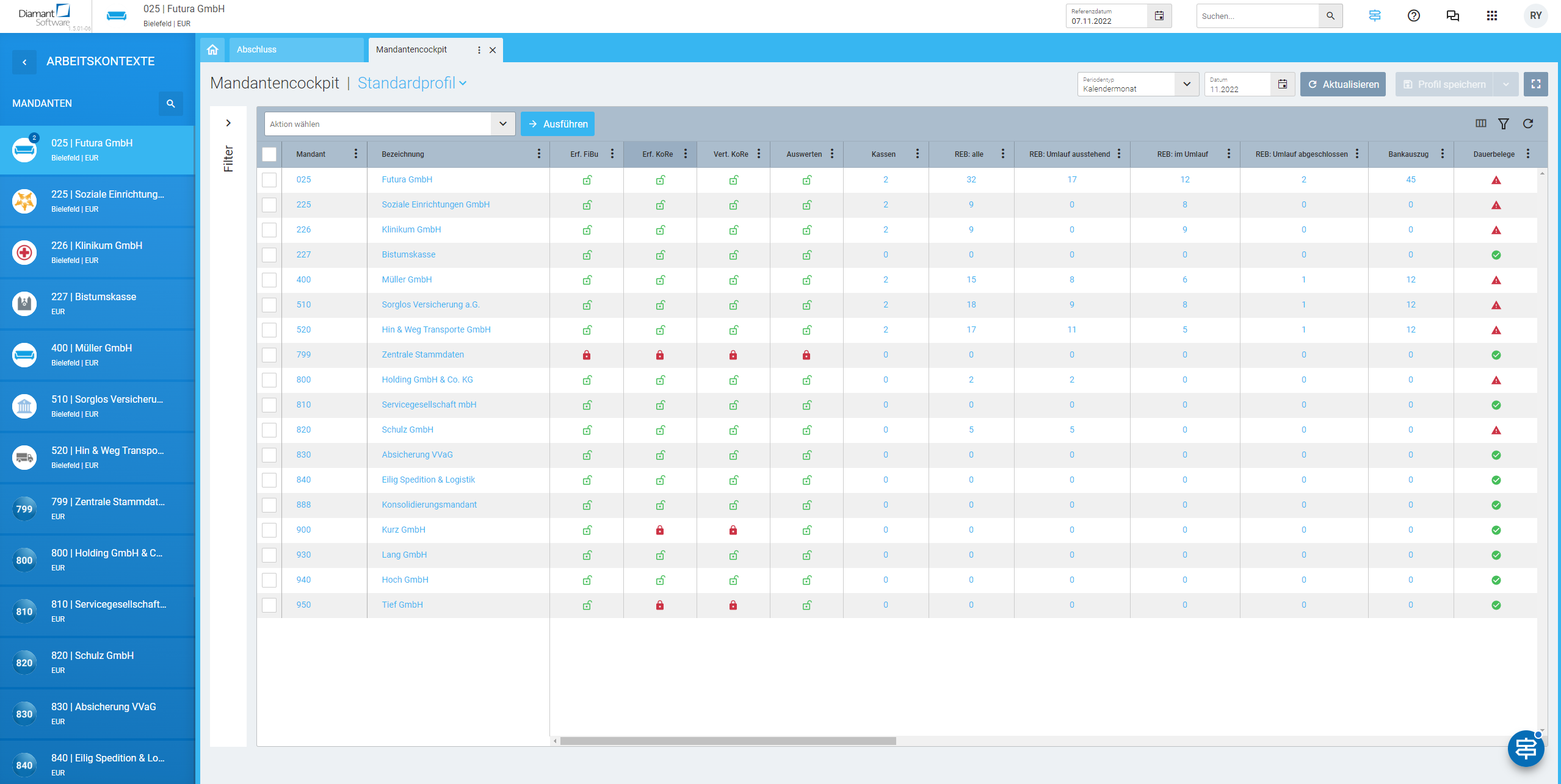Image resolution: width=1561 pixels, height=784 pixels.
Task: Toggle fullscreen view icon
Action: [1536, 84]
